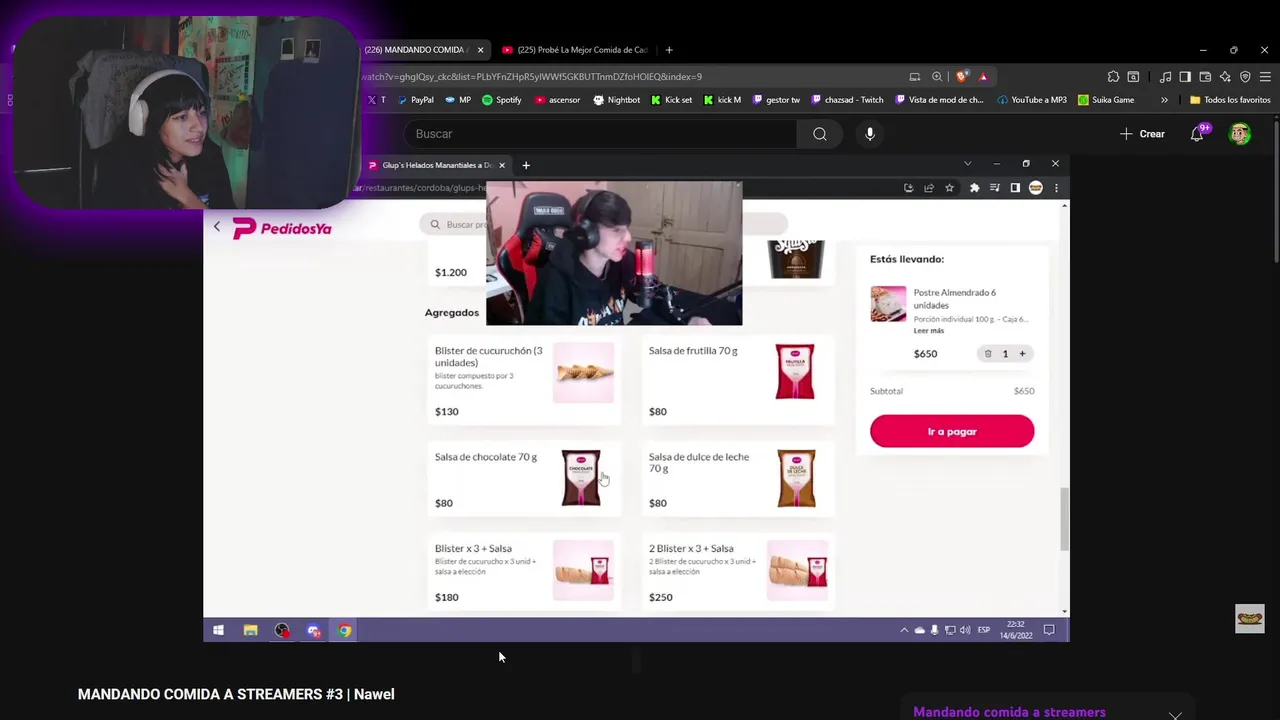Open the YouTube account avatar menu

[x=1240, y=134]
